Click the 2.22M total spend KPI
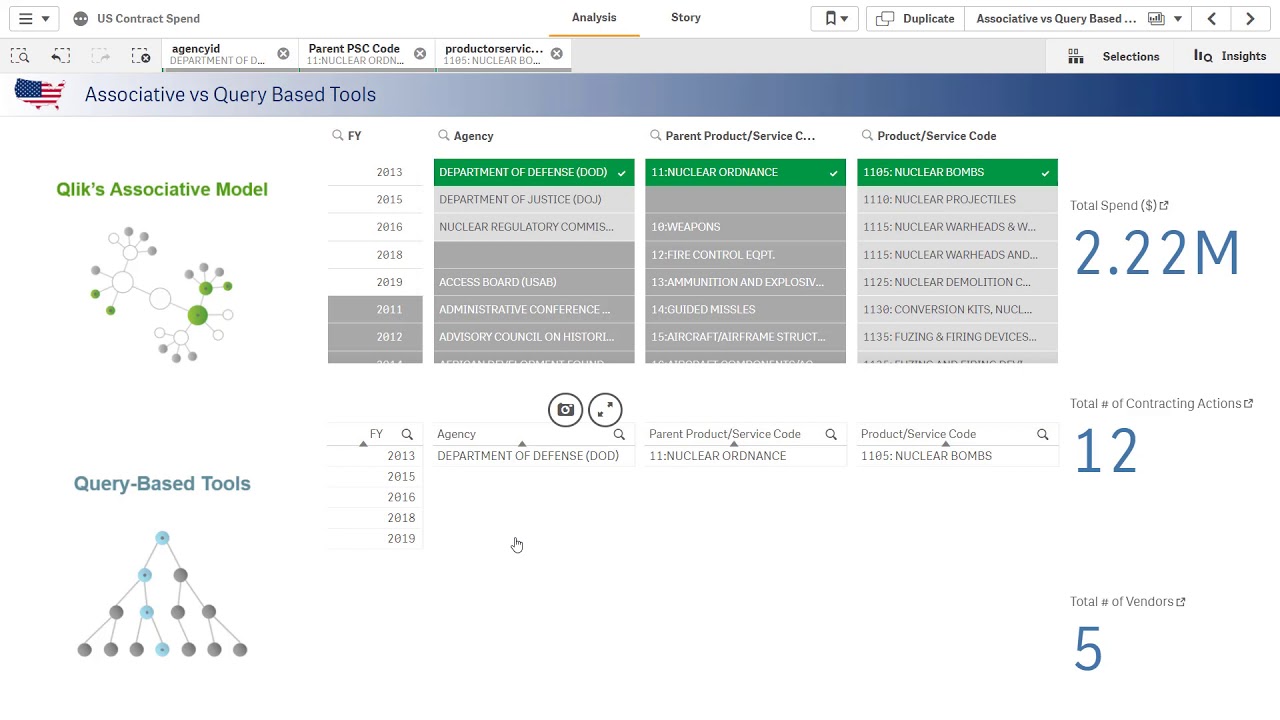This screenshot has height=720, width=1280. pos(1157,254)
